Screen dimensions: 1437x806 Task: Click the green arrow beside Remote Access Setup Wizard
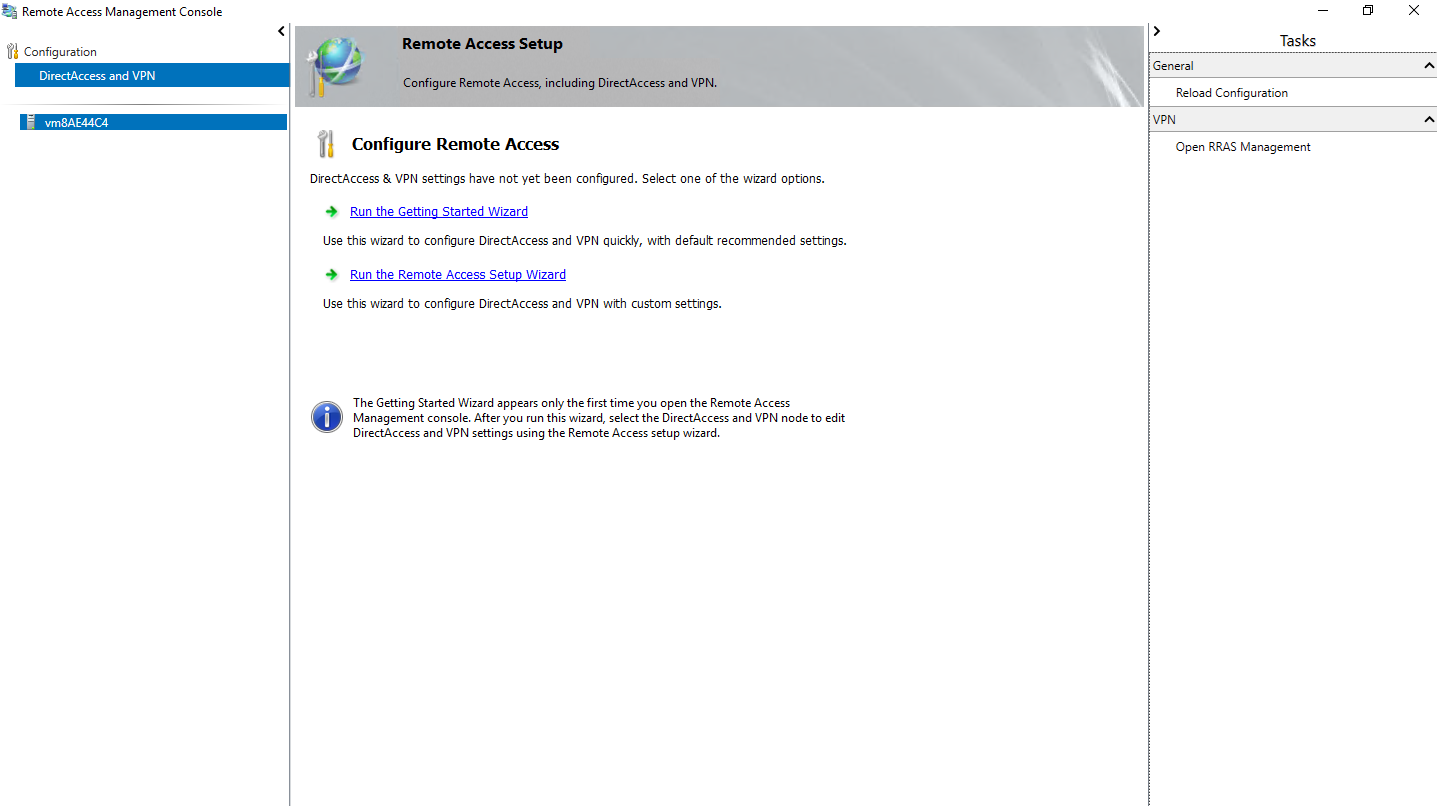pos(331,274)
